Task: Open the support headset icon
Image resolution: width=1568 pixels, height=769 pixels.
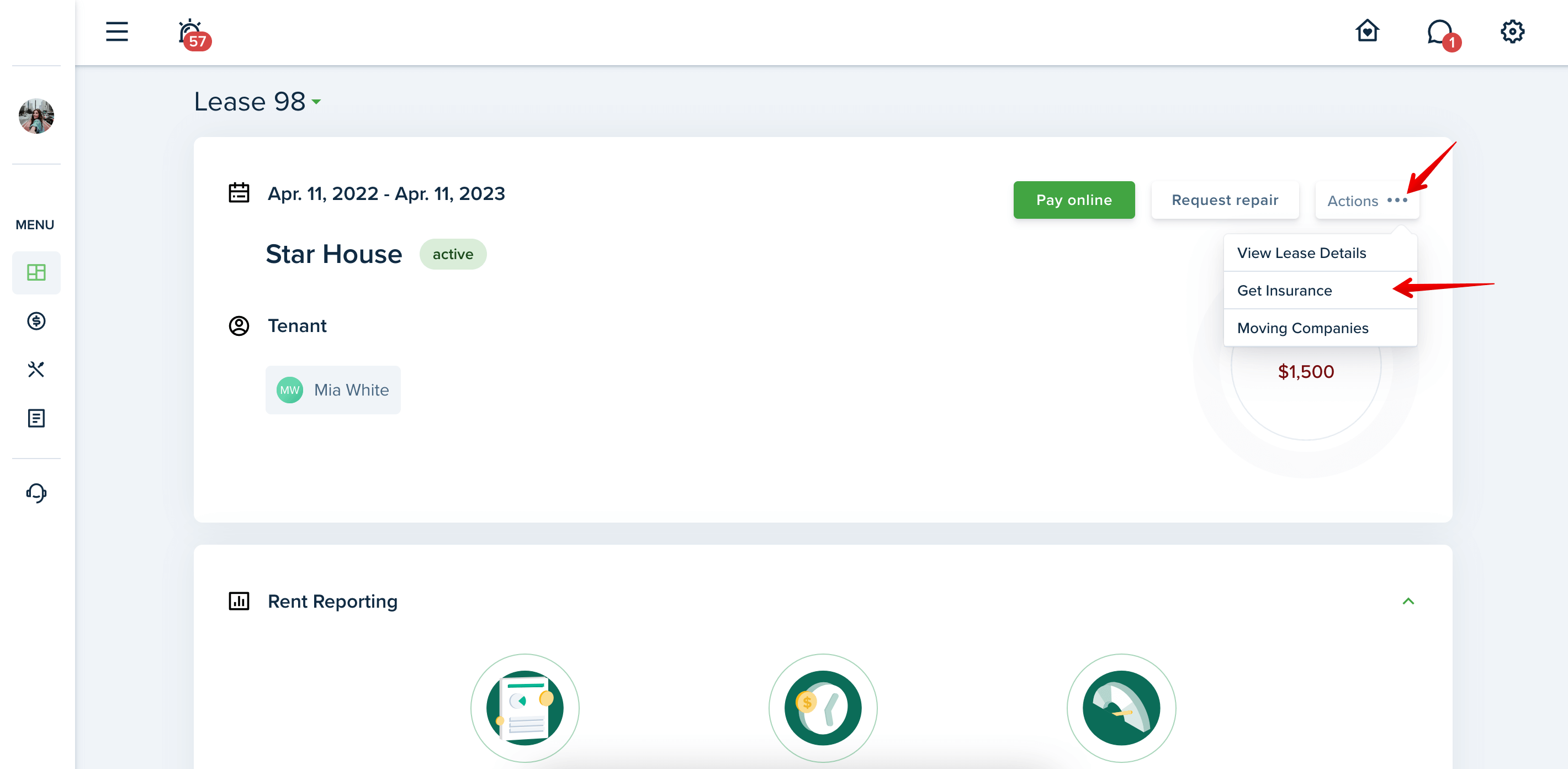Action: 36,493
